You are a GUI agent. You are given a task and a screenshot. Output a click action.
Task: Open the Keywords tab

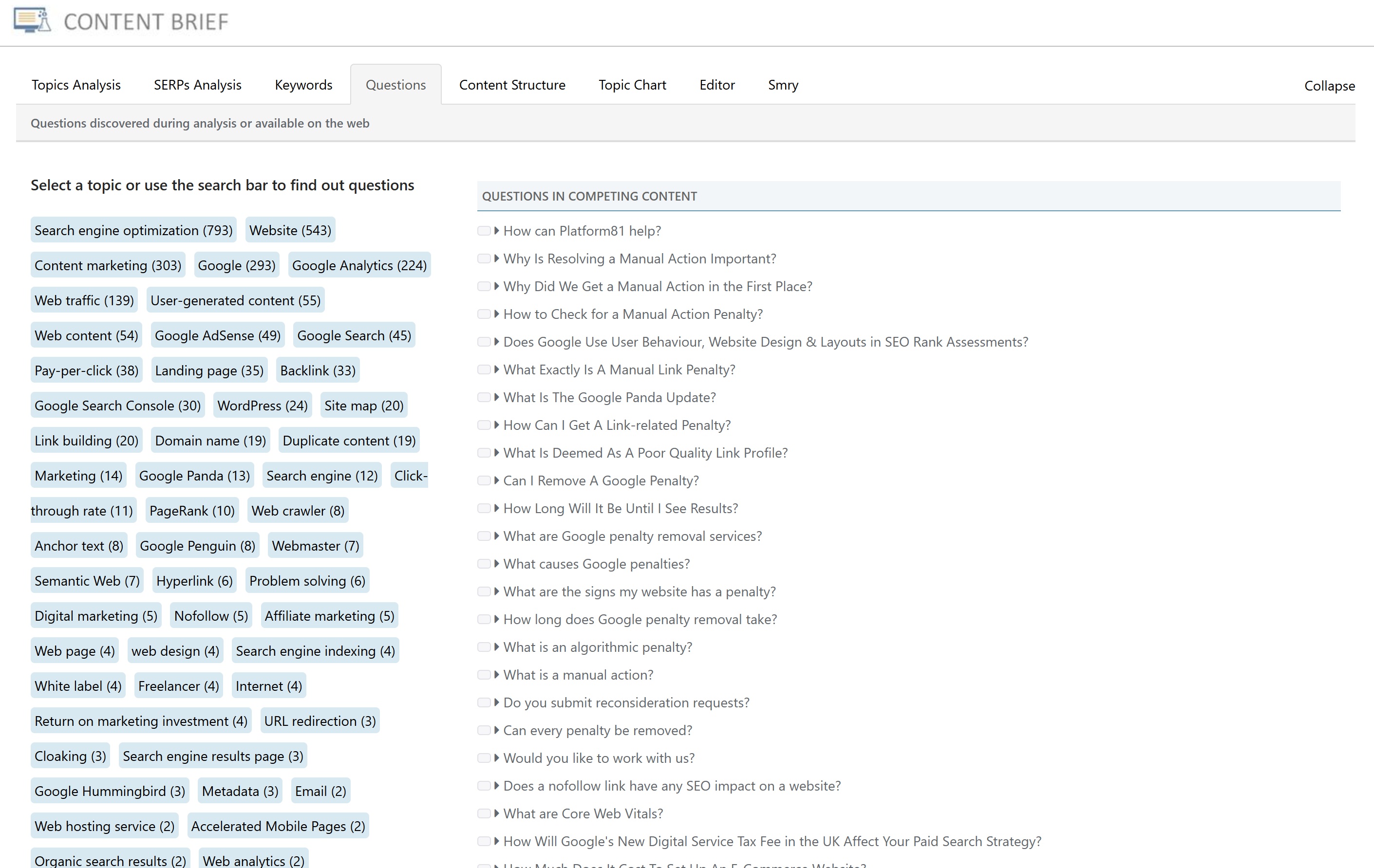pyautogui.click(x=303, y=85)
